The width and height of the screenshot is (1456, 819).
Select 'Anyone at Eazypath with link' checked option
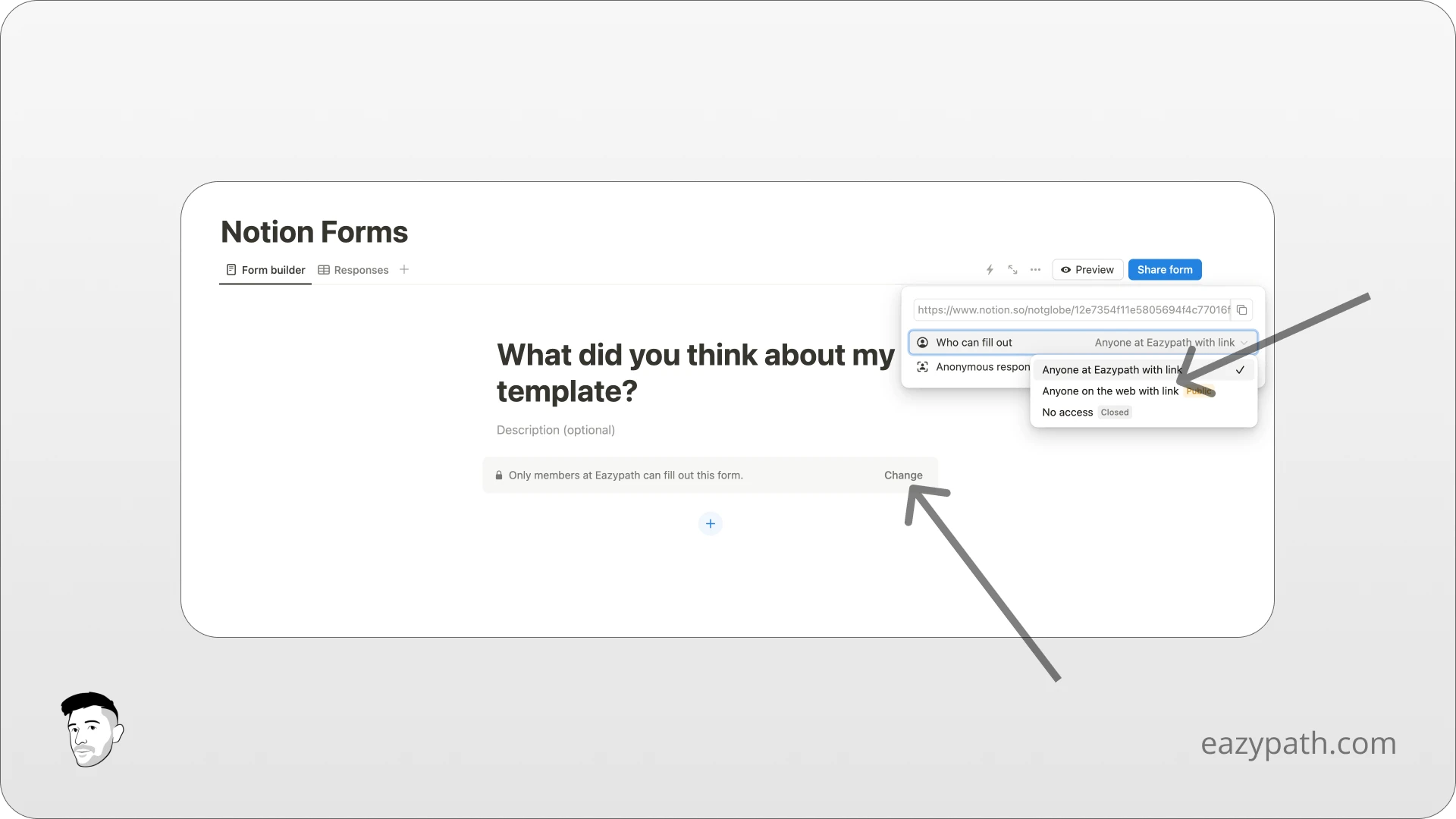click(x=1112, y=369)
